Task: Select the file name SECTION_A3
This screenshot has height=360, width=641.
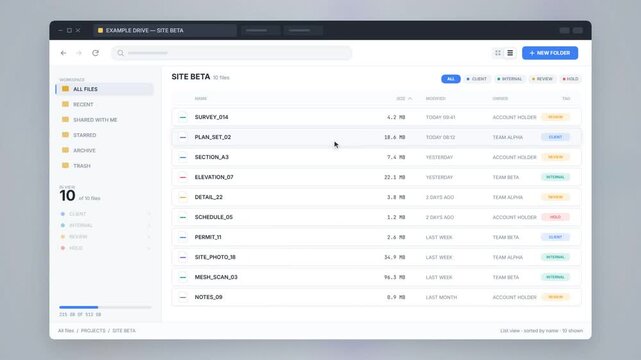Action: tap(211, 157)
